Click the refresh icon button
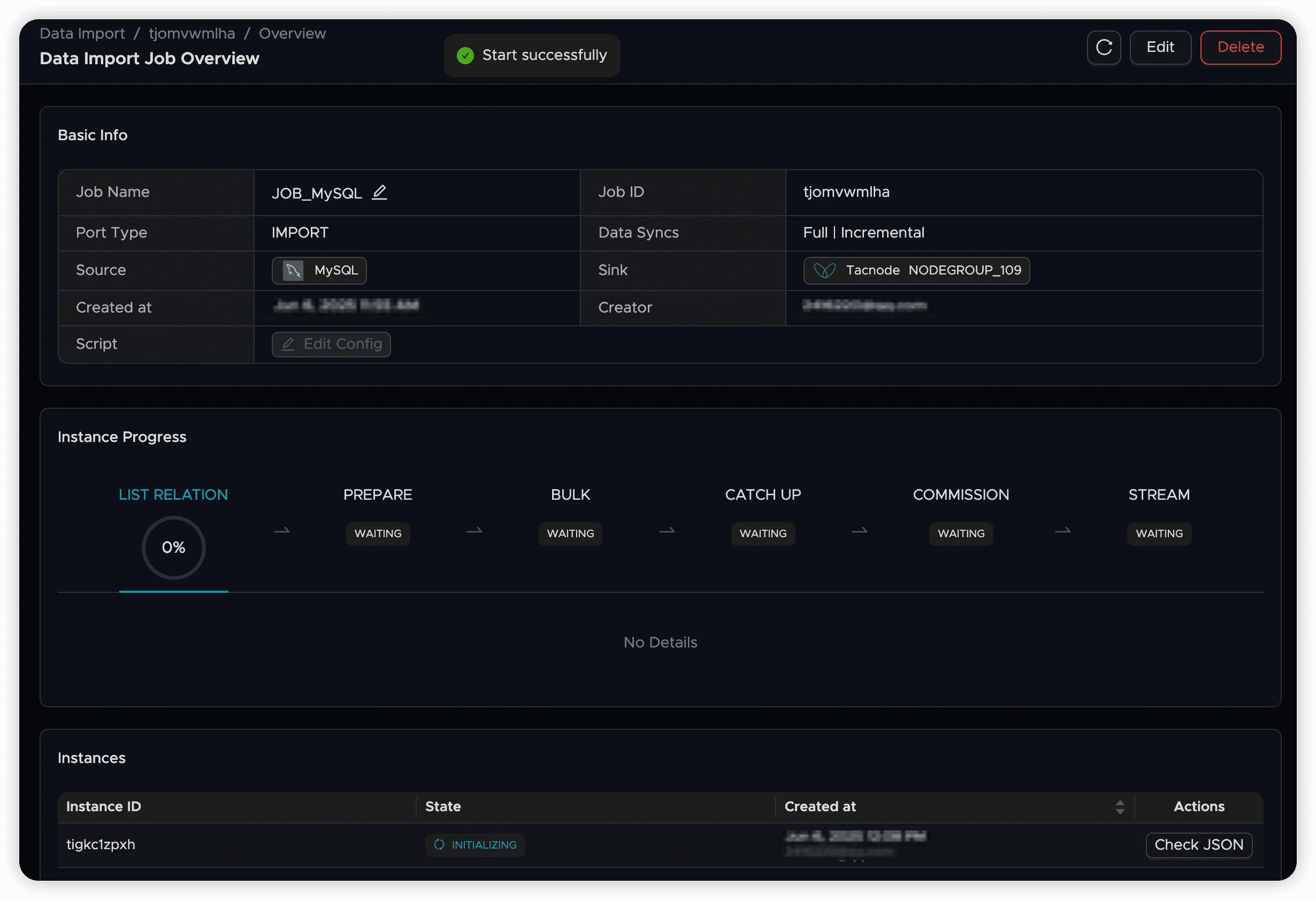Screen dimensions: 1316x900 tap(1103, 48)
